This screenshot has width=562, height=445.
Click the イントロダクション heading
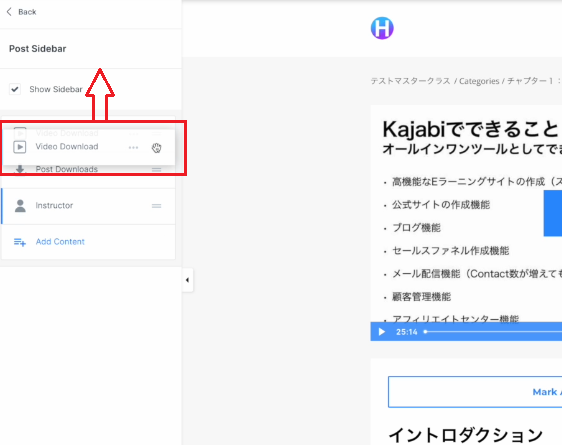pyautogui.click(x=465, y=435)
